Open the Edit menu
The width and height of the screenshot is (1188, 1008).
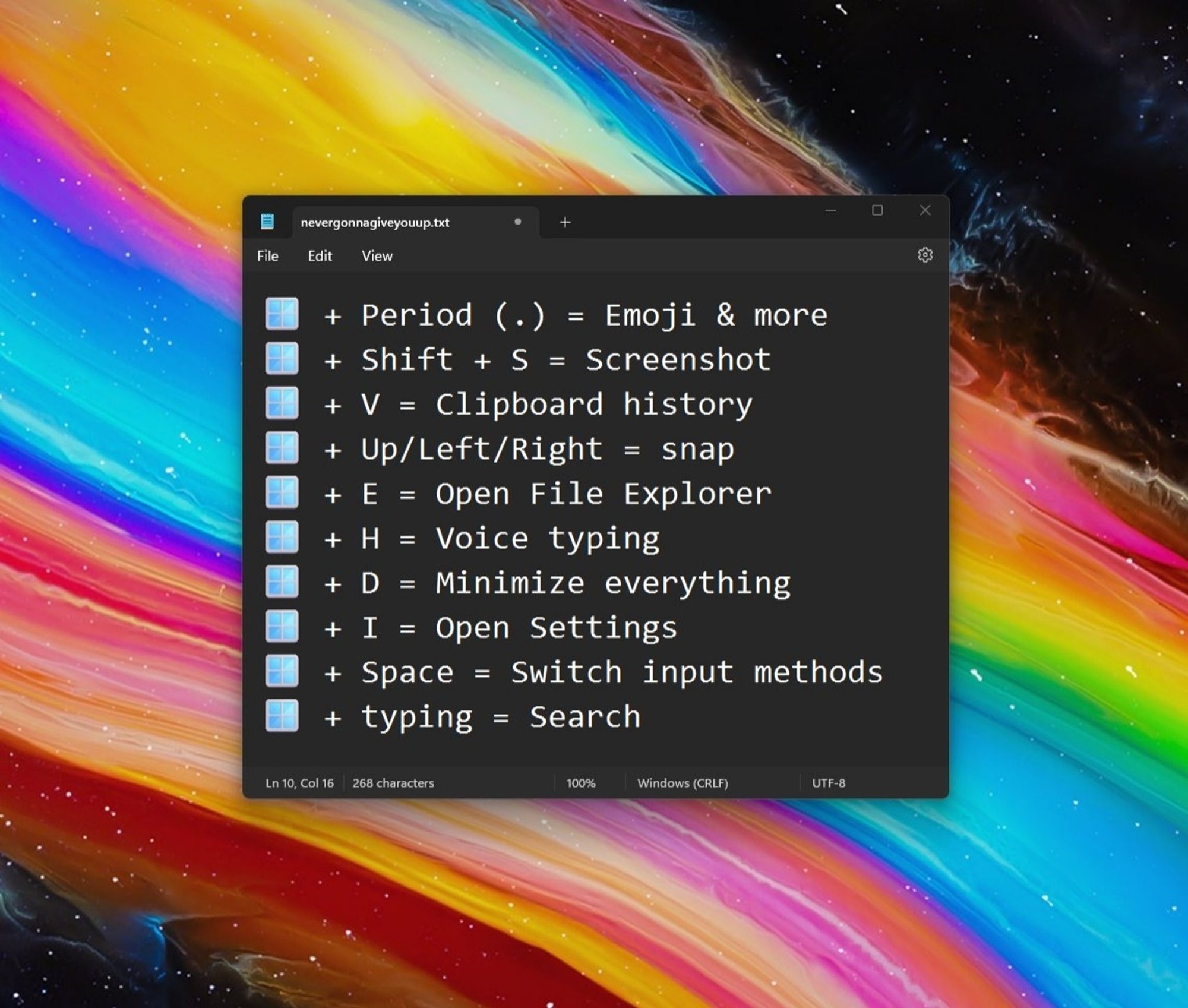(x=320, y=256)
